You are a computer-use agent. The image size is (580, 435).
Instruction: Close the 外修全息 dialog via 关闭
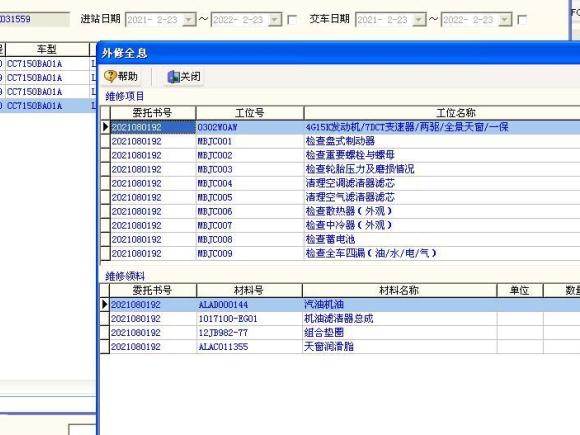click(x=184, y=77)
